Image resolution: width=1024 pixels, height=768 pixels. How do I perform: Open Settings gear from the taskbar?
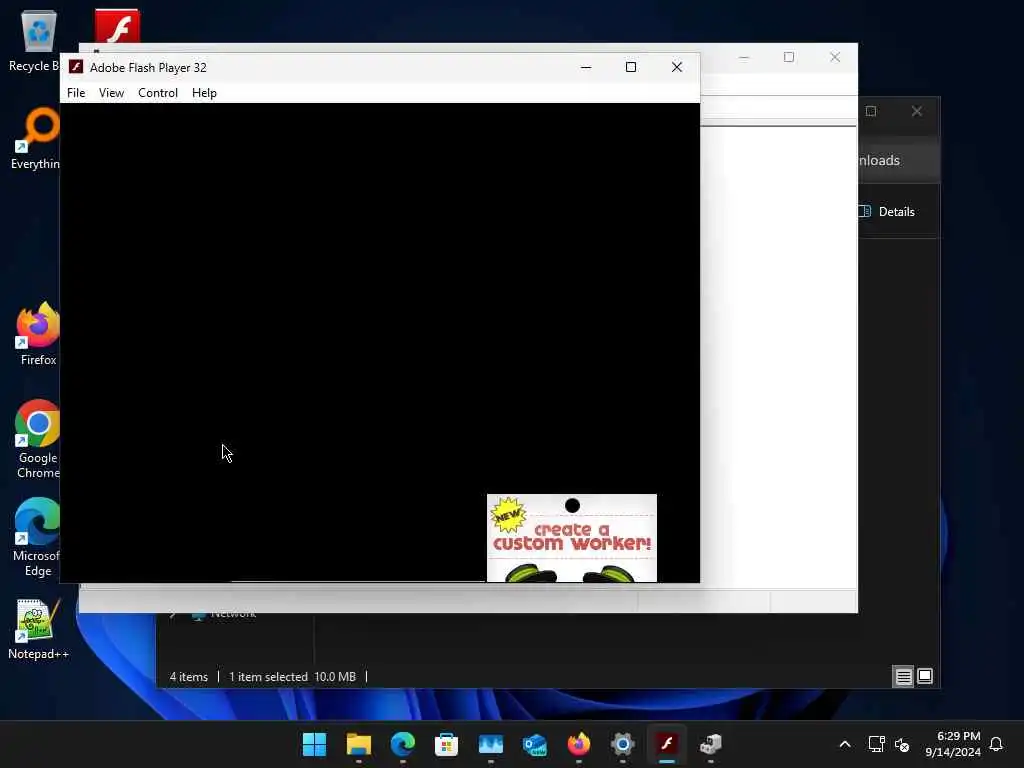pos(622,744)
